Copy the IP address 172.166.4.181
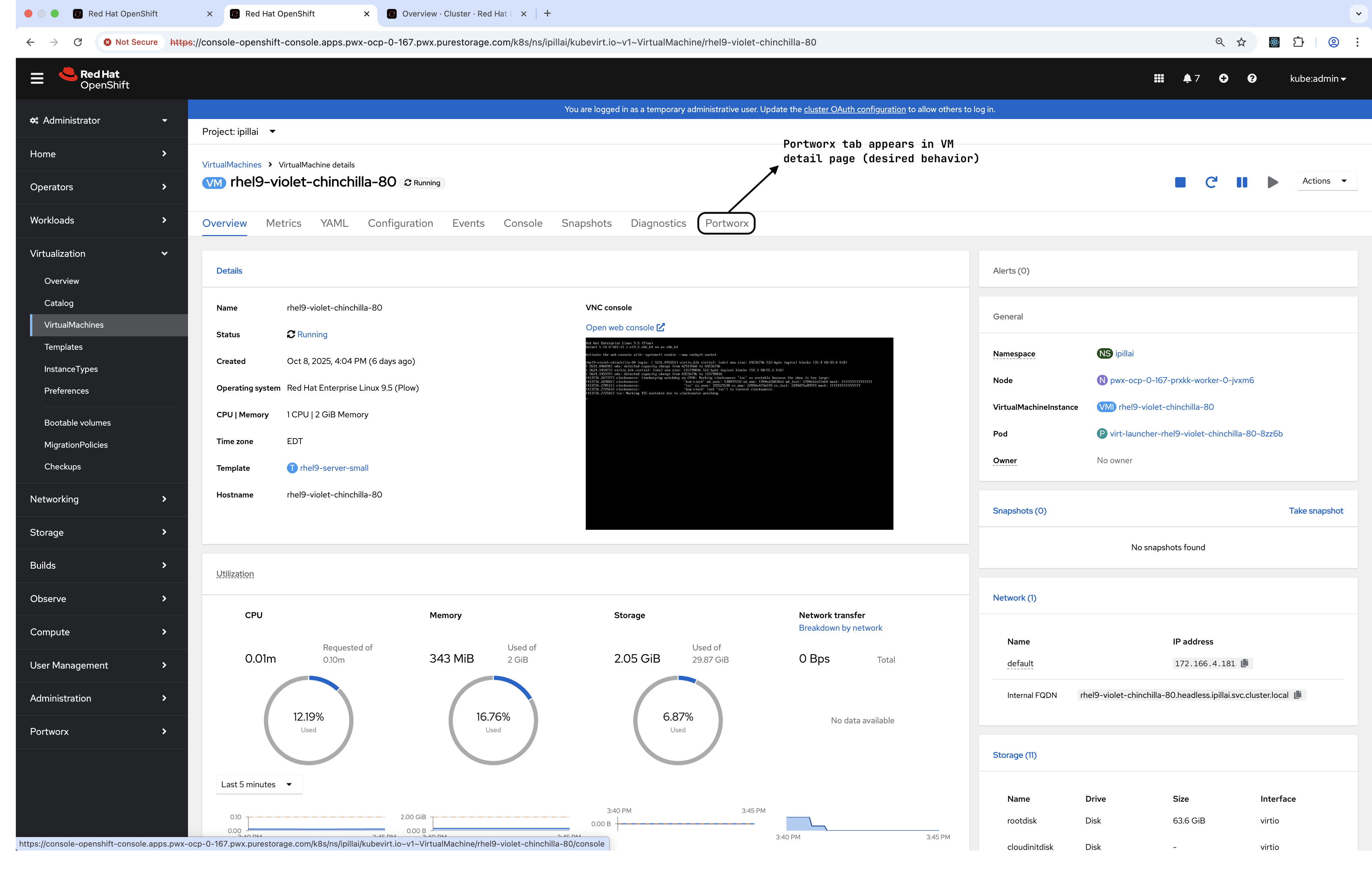Viewport: 1372px width, 869px height. 1245,663
